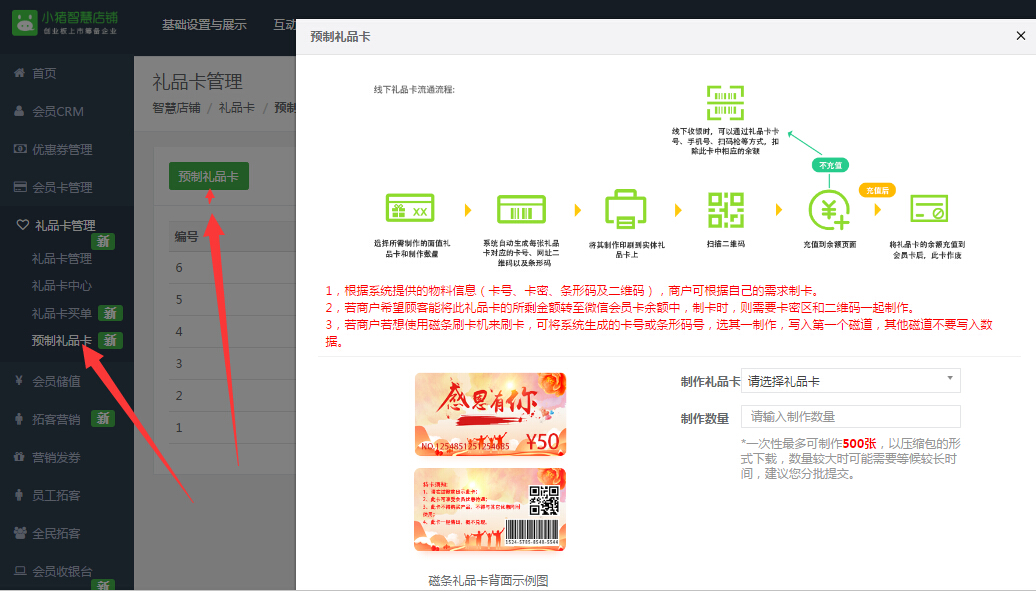Screen dimensions: 1036x594
Task: Click the 会员CRM user icon
Action: tap(20, 111)
